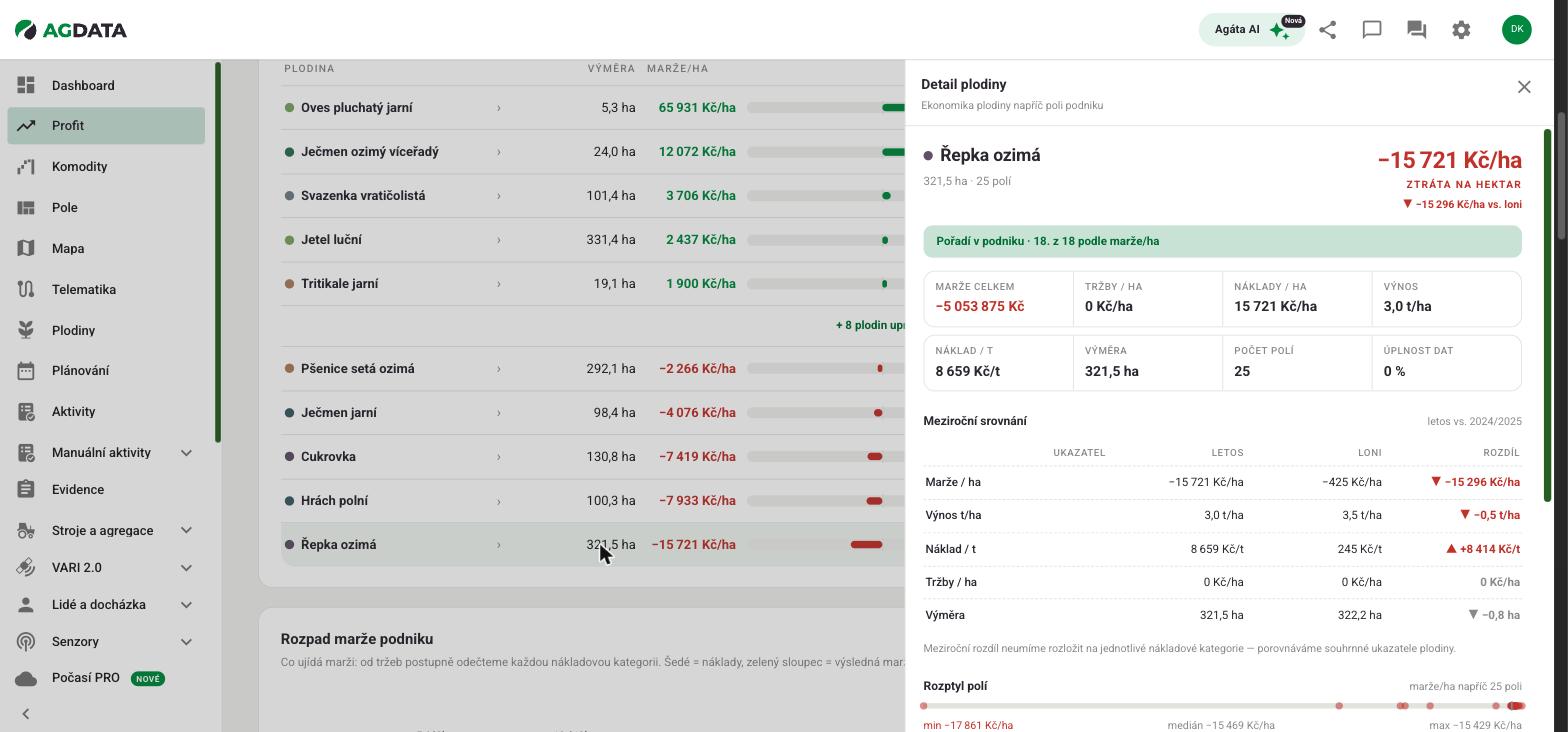Select Pšenice setá ozimá row
The height and width of the screenshot is (732, 1568).
593,369
